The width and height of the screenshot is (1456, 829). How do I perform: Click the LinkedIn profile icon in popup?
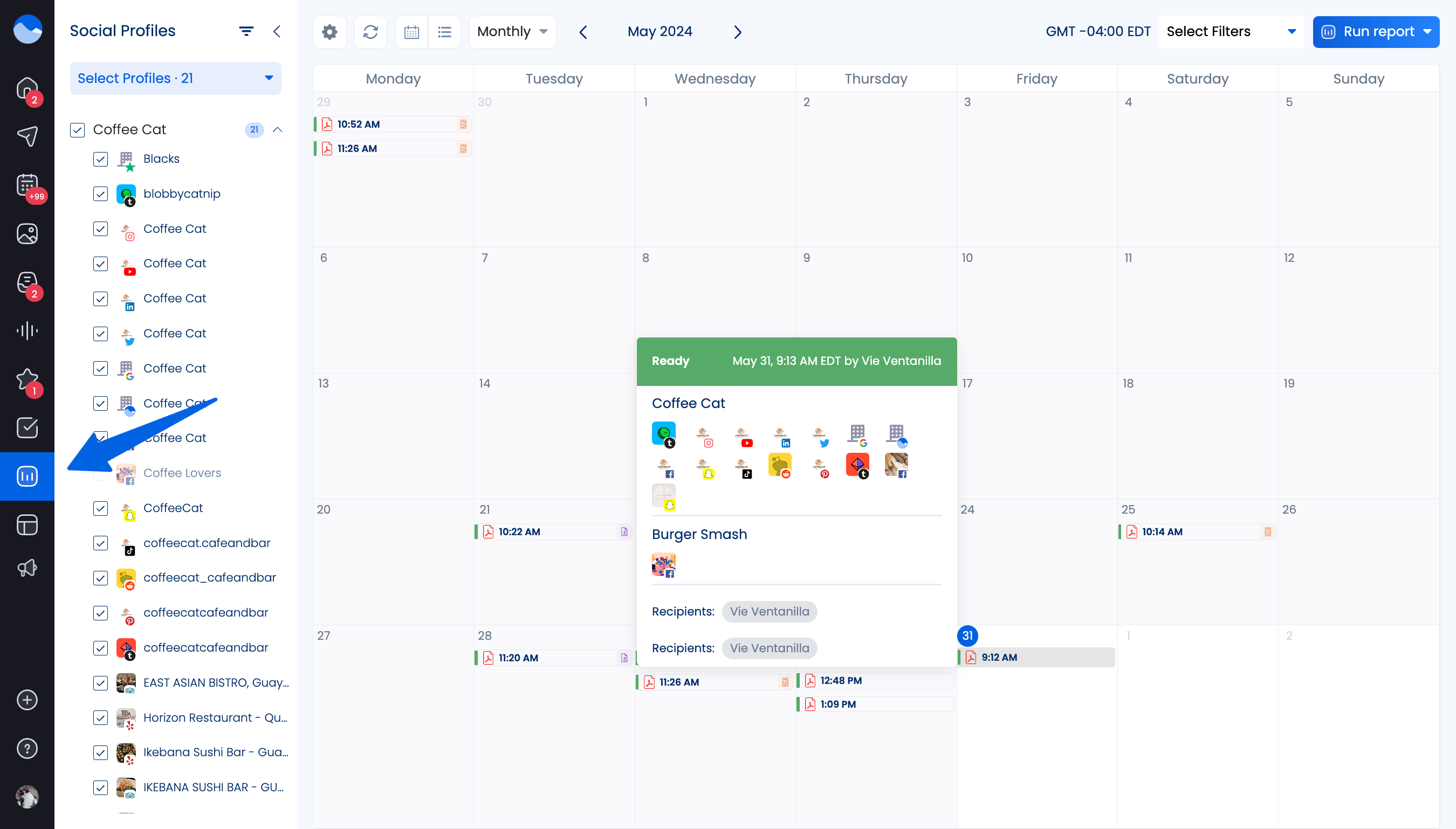coord(781,436)
